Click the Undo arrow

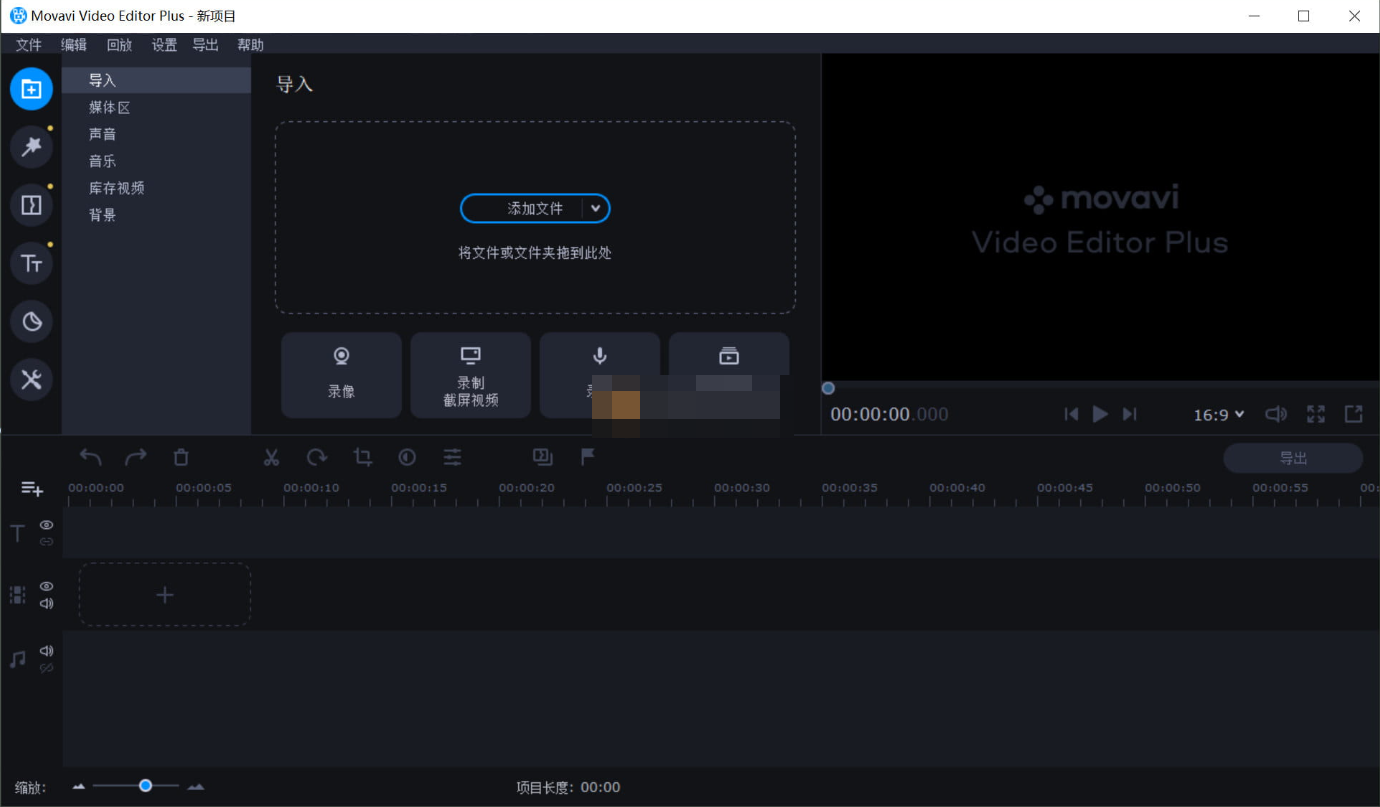90,457
